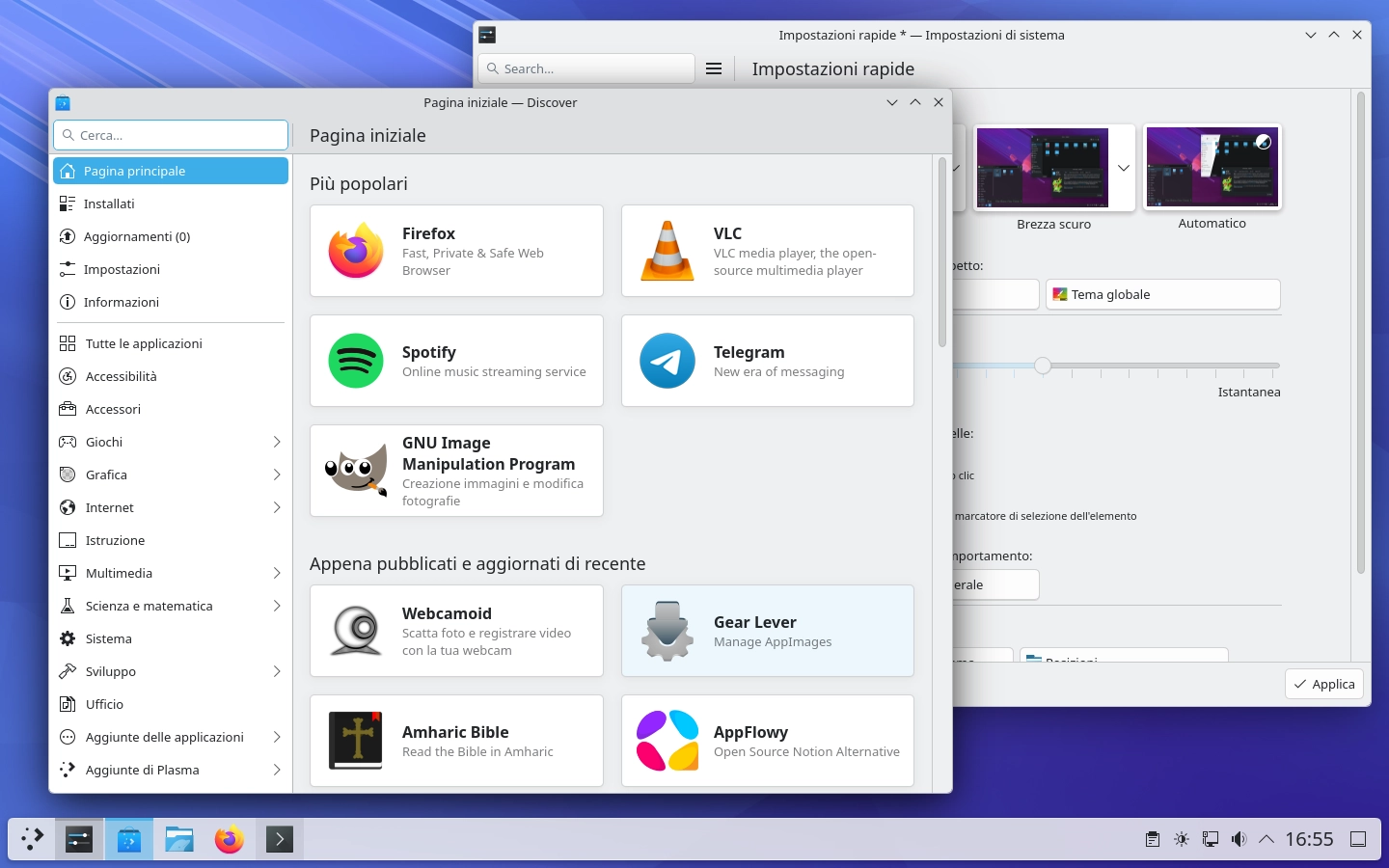
Task: Open the Firefox app page
Action: (x=456, y=251)
